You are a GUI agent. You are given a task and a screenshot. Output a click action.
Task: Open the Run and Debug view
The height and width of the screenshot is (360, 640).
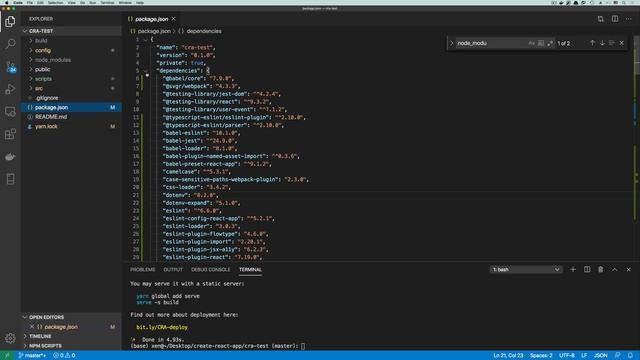tap(10, 89)
